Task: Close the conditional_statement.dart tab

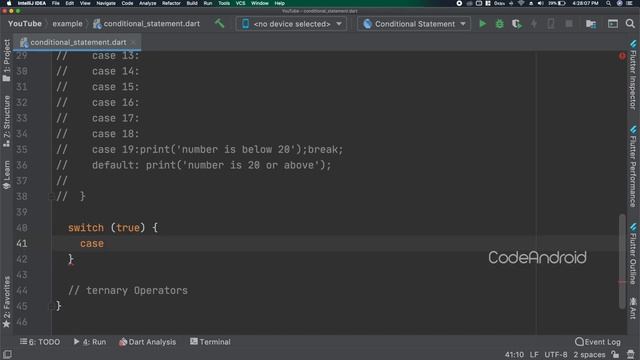Action: (133, 42)
